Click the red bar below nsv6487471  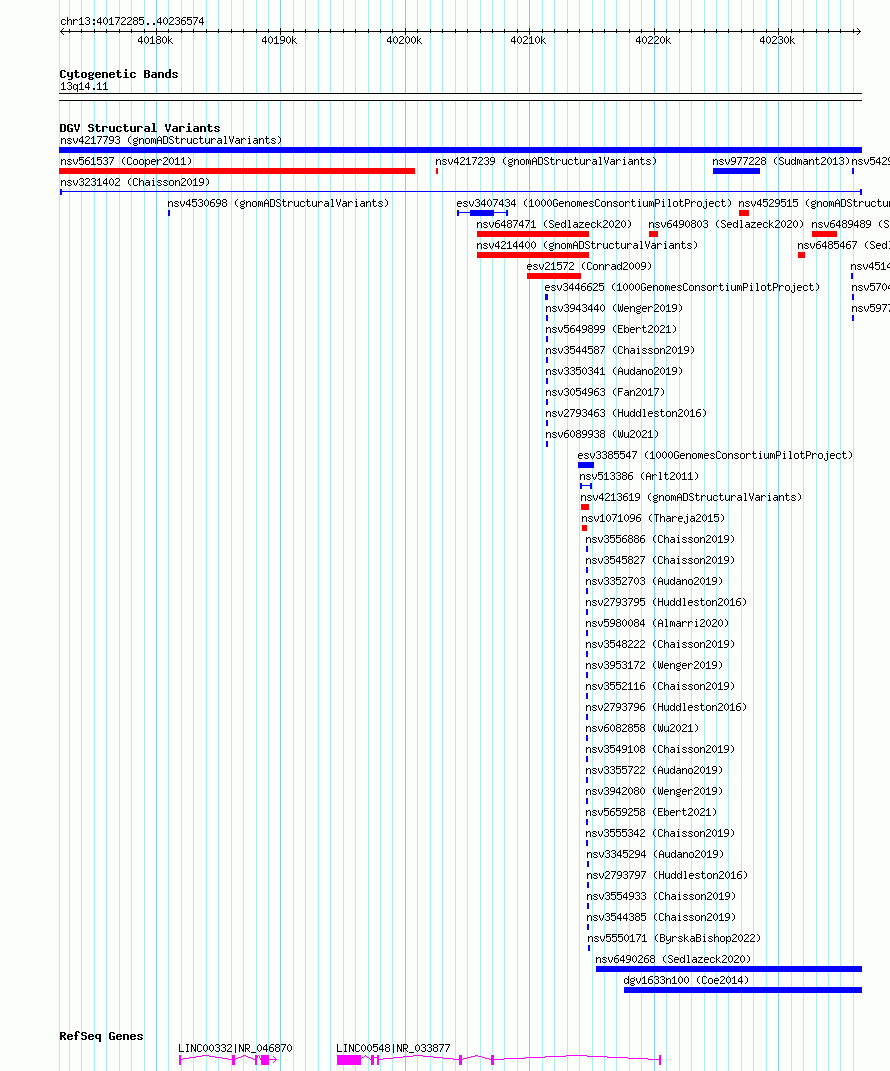coord(533,234)
